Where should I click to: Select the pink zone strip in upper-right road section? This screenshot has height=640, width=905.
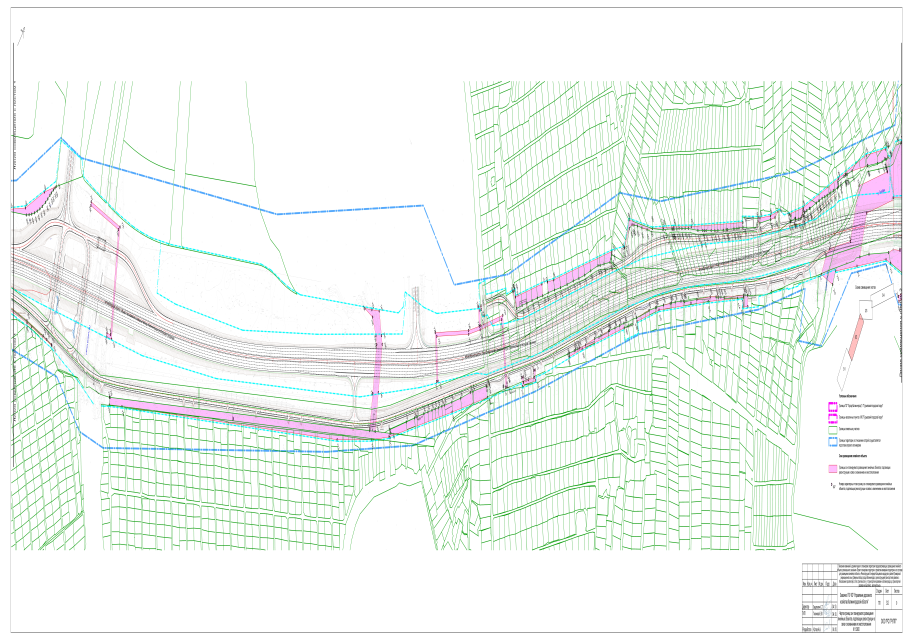point(560,281)
